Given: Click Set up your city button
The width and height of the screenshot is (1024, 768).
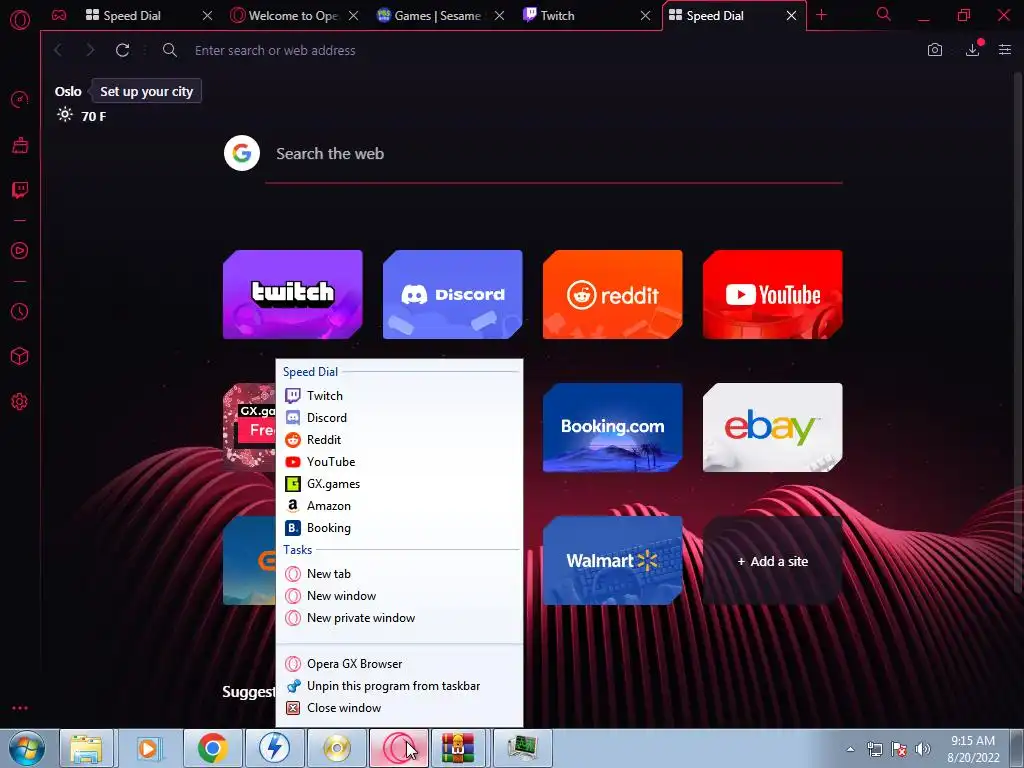Looking at the screenshot, I should click(146, 91).
